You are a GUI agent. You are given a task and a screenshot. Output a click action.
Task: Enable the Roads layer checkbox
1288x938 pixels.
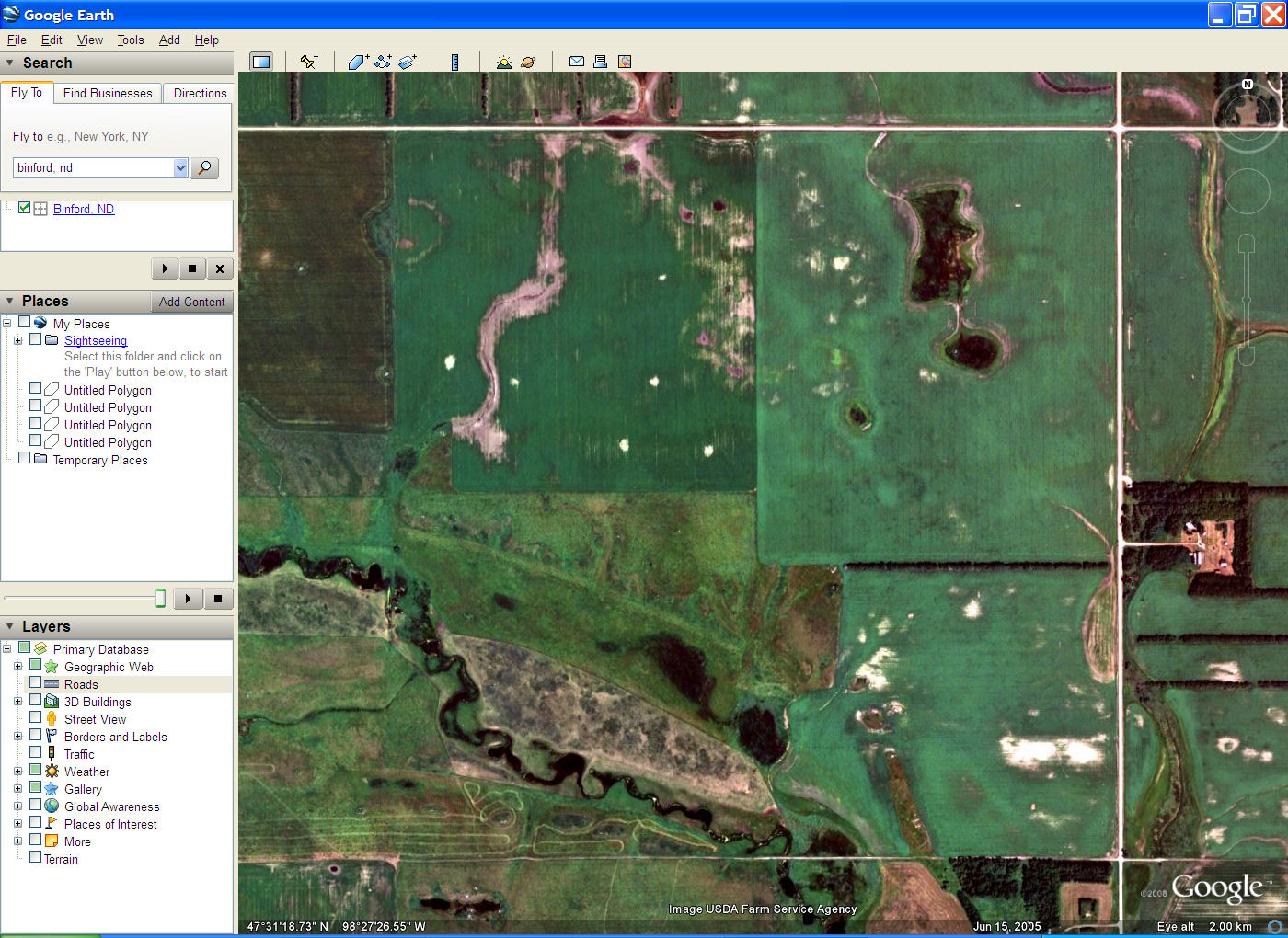tap(36, 683)
